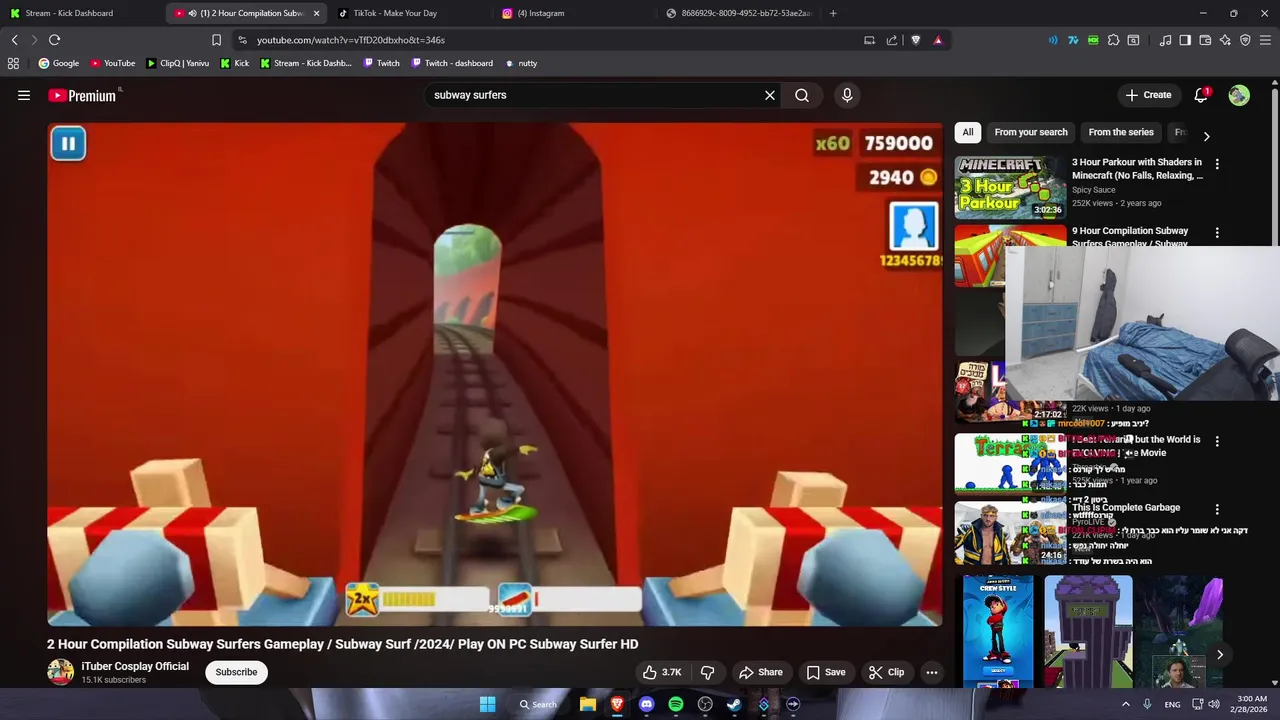Click the Brave Shields lion icon
The width and height of the screenshot is (1280, 720).
tap(915, 40)
